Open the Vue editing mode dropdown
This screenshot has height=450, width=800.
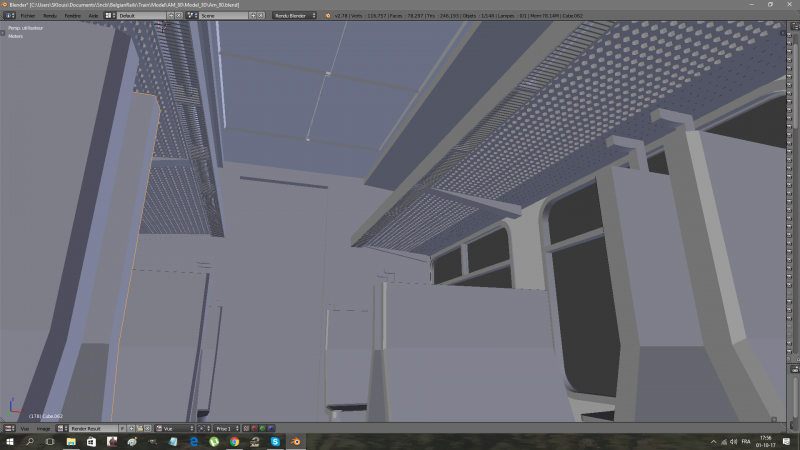[x=174, y=429]
